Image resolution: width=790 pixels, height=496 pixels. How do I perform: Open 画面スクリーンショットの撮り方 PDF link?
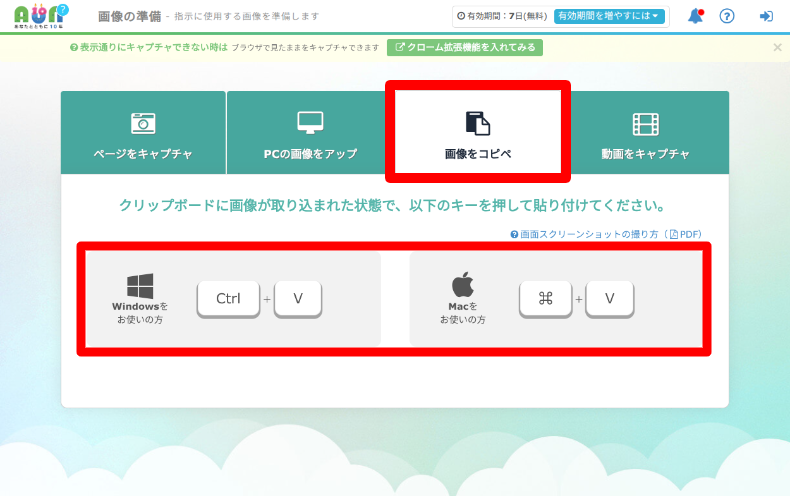pos(606,234)
